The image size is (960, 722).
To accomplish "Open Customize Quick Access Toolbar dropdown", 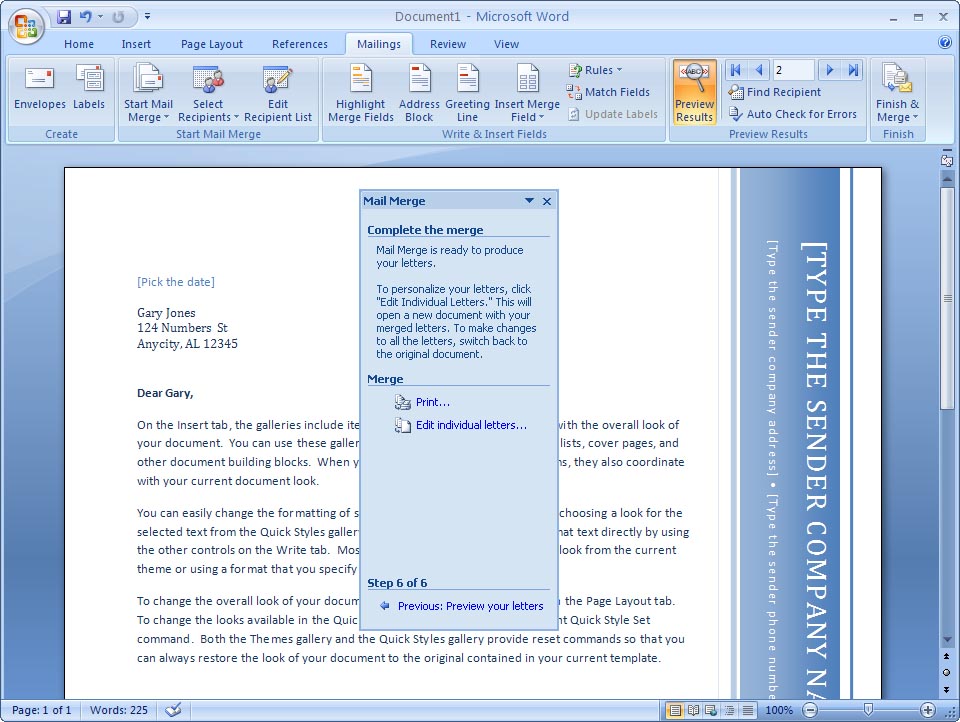I will (148, 17).
